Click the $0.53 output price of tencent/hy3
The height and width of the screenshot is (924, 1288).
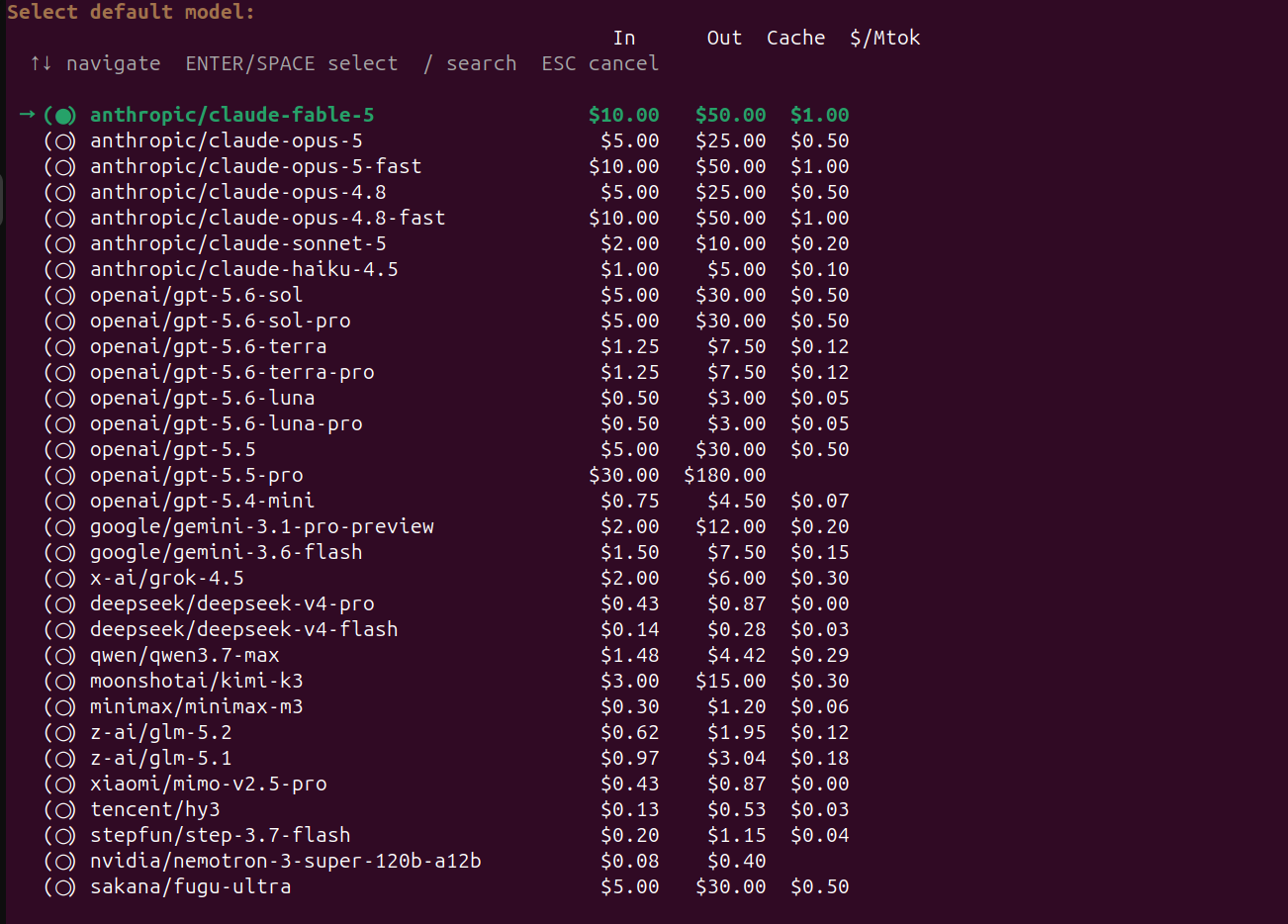[x=736, y=809]
